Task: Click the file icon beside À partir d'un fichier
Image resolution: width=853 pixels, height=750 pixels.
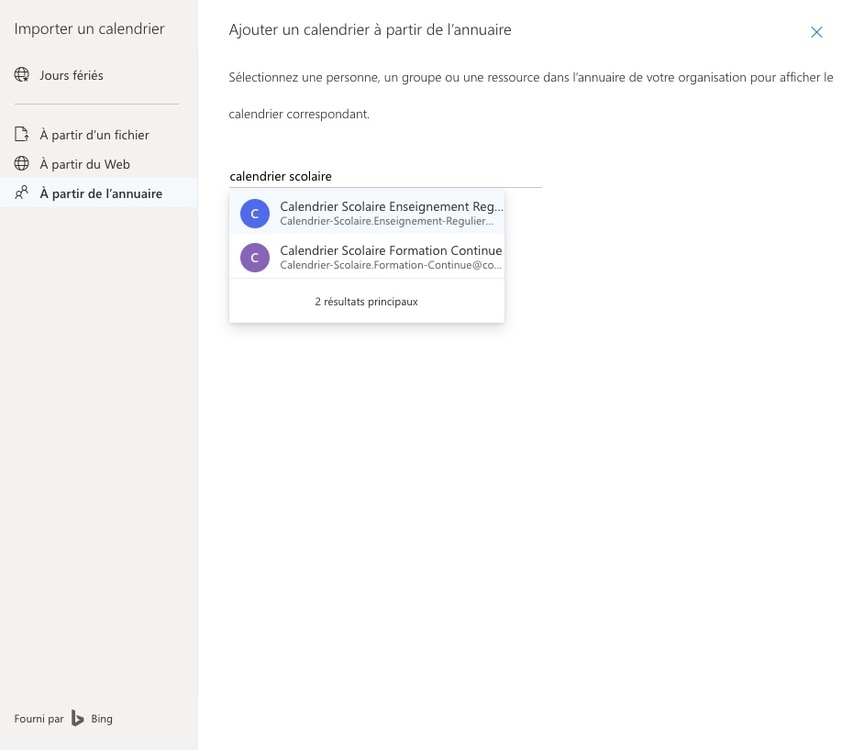Action: (x=21, y=134)
